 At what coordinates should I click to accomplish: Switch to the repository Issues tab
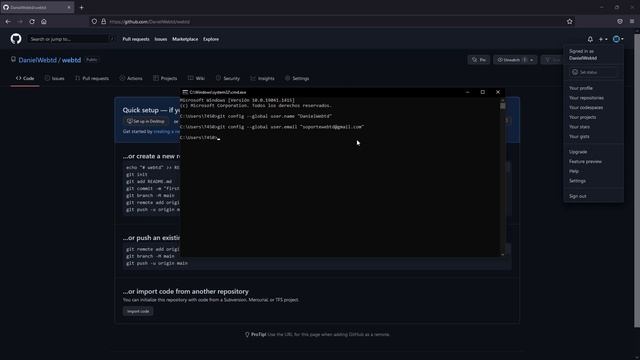[54, 78]
